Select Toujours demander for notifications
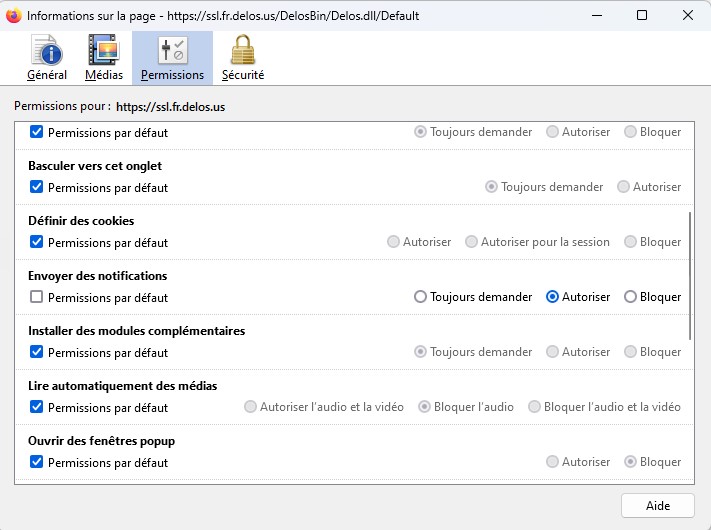Viewport: 711px width, 530px height. tap(420, 297)
